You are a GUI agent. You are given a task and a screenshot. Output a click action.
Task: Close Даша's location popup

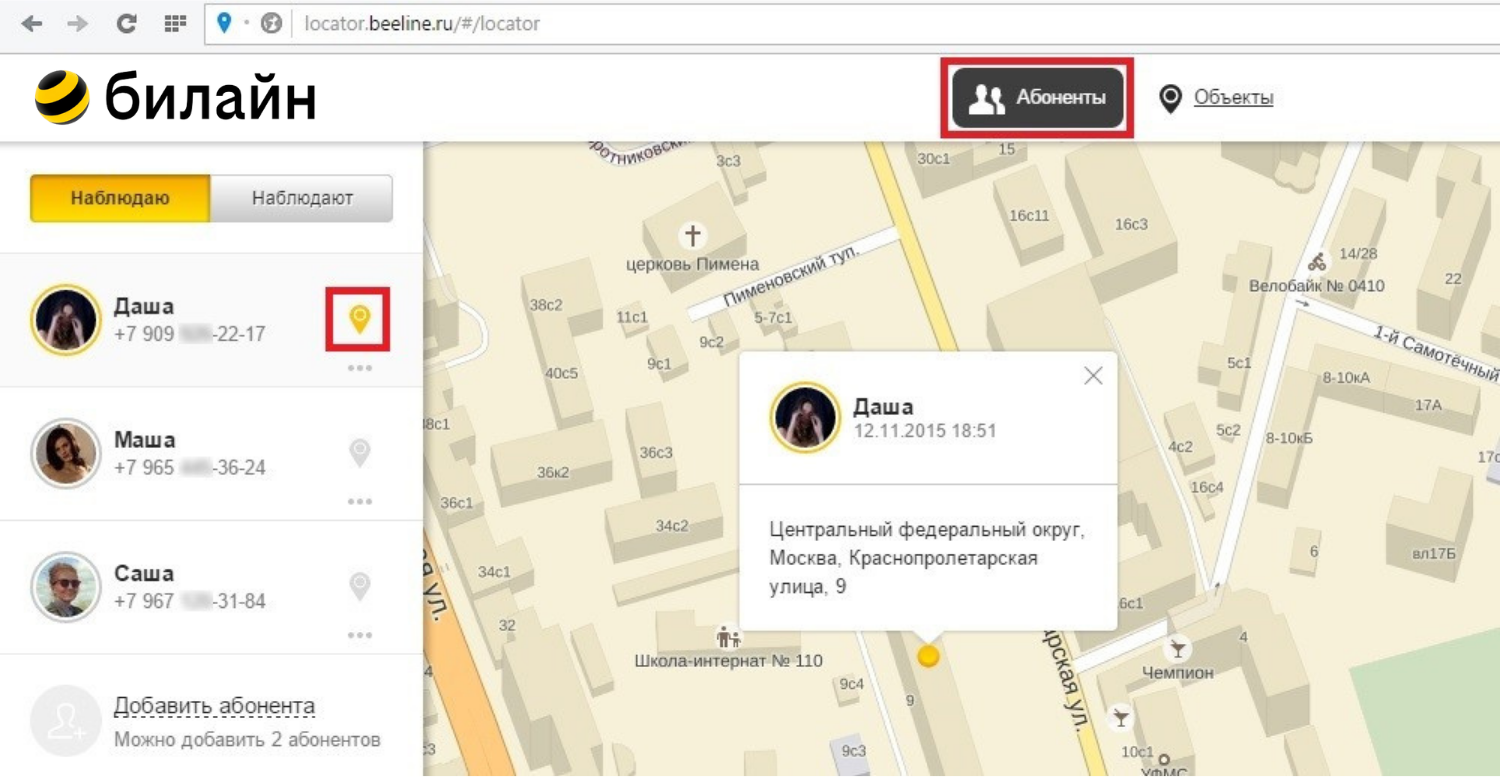click(x=1093, y=375)
